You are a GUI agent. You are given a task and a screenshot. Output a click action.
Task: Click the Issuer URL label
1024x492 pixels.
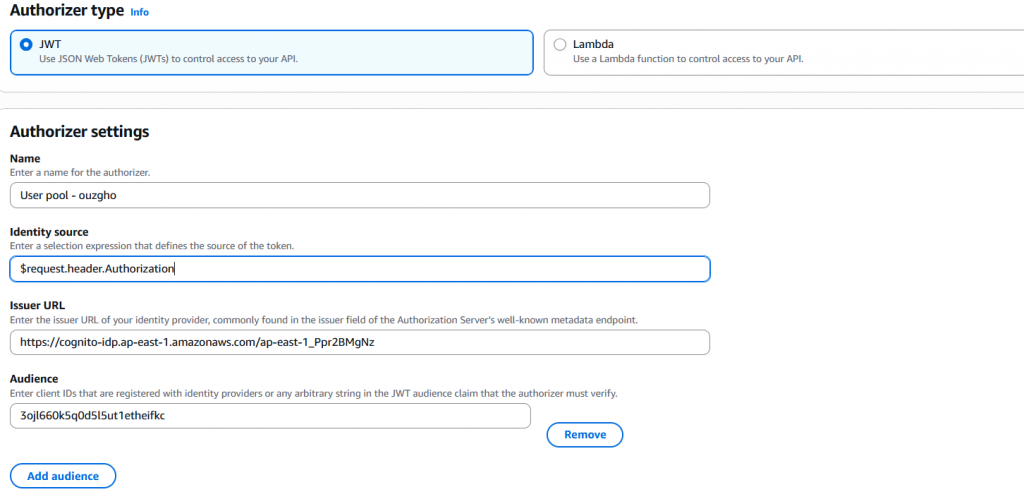37,306
